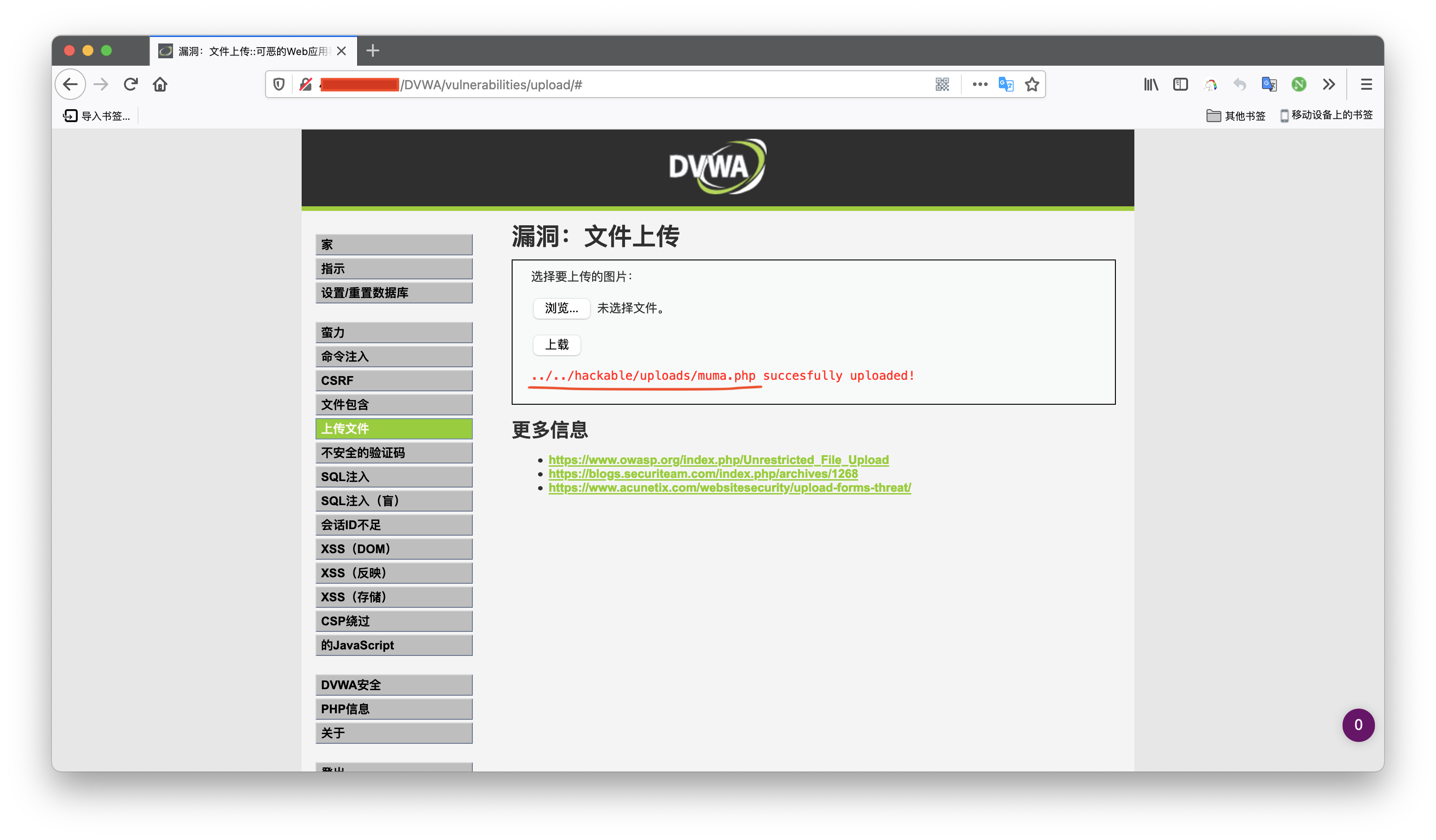Click the forward navigation arrow
The image size is (1436, 840).
coord(101,84)
